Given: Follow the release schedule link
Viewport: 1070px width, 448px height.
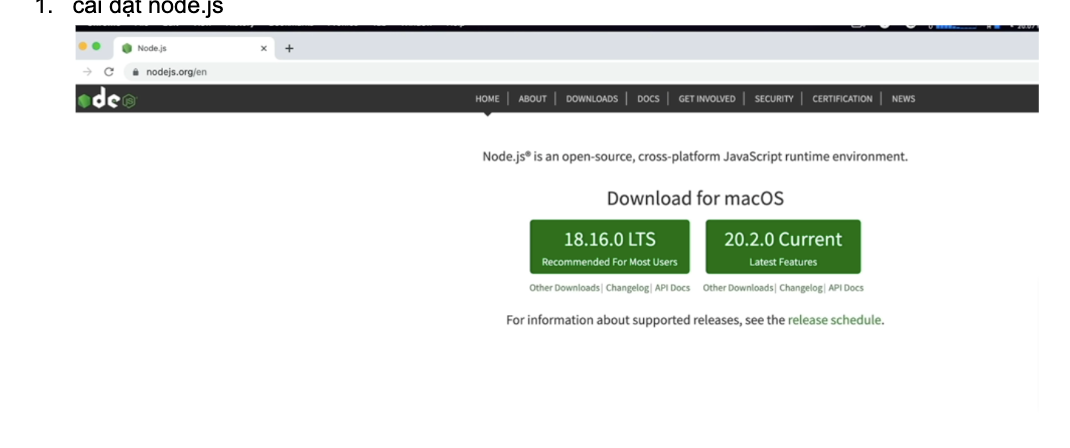Looking at the screenshot, I should 835,320.
